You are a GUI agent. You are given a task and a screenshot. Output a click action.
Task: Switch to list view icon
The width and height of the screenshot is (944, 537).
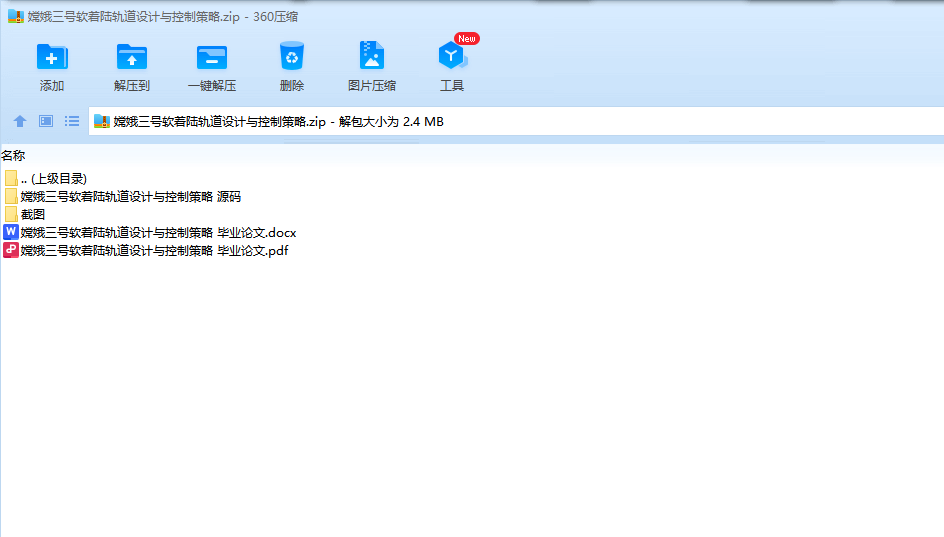pos(72,122)
